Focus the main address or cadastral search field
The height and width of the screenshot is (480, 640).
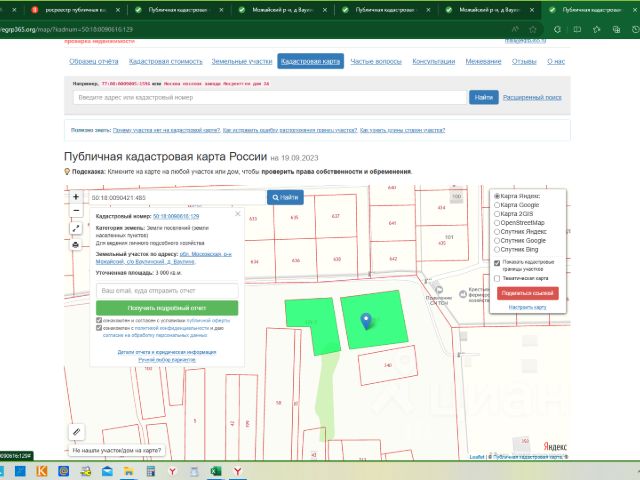pyautogui.click(x=270, y=97)
